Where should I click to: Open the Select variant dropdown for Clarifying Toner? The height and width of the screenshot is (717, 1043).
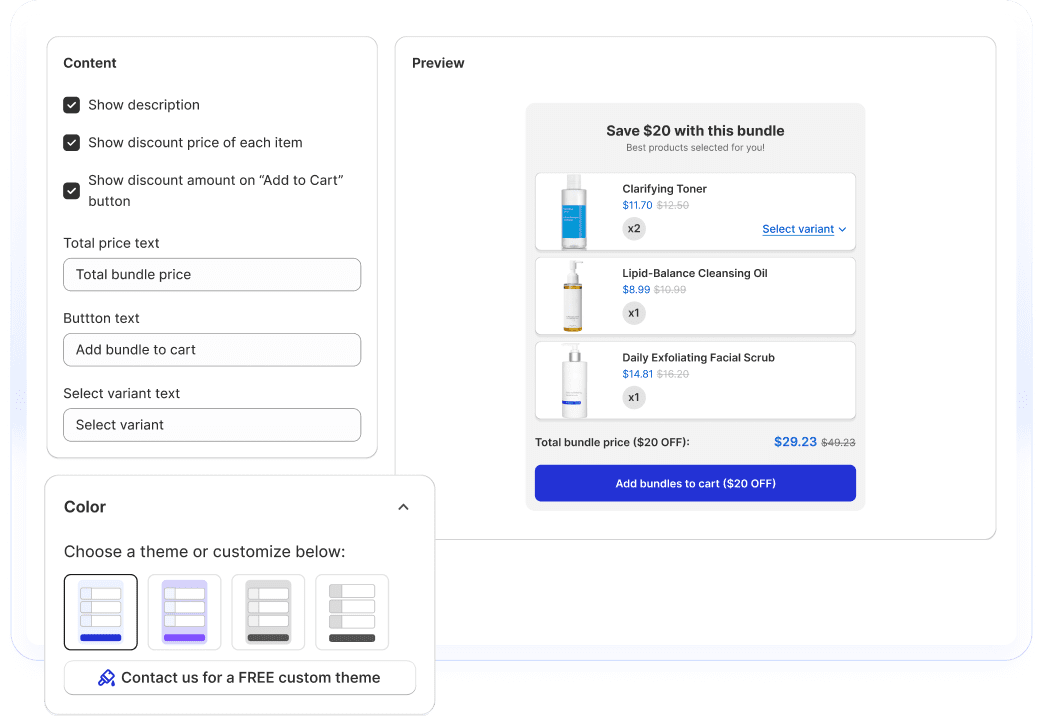(x=804, y=229)
